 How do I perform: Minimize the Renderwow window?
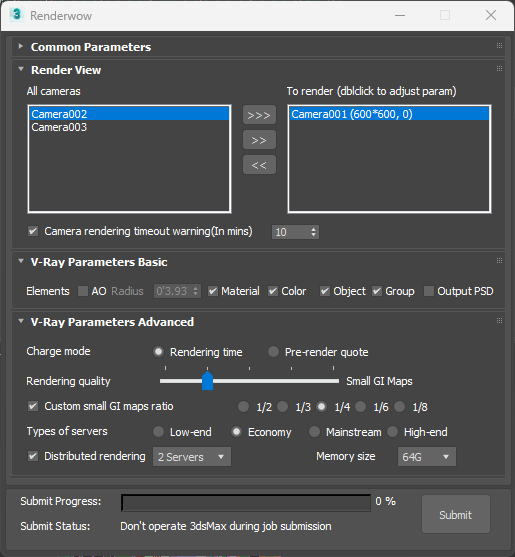tap(400, 15)
